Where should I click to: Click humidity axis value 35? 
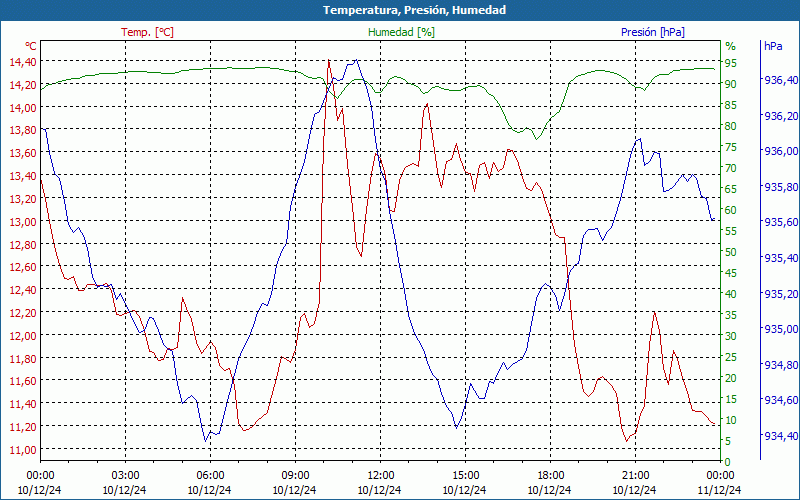[x=731, y=315]
